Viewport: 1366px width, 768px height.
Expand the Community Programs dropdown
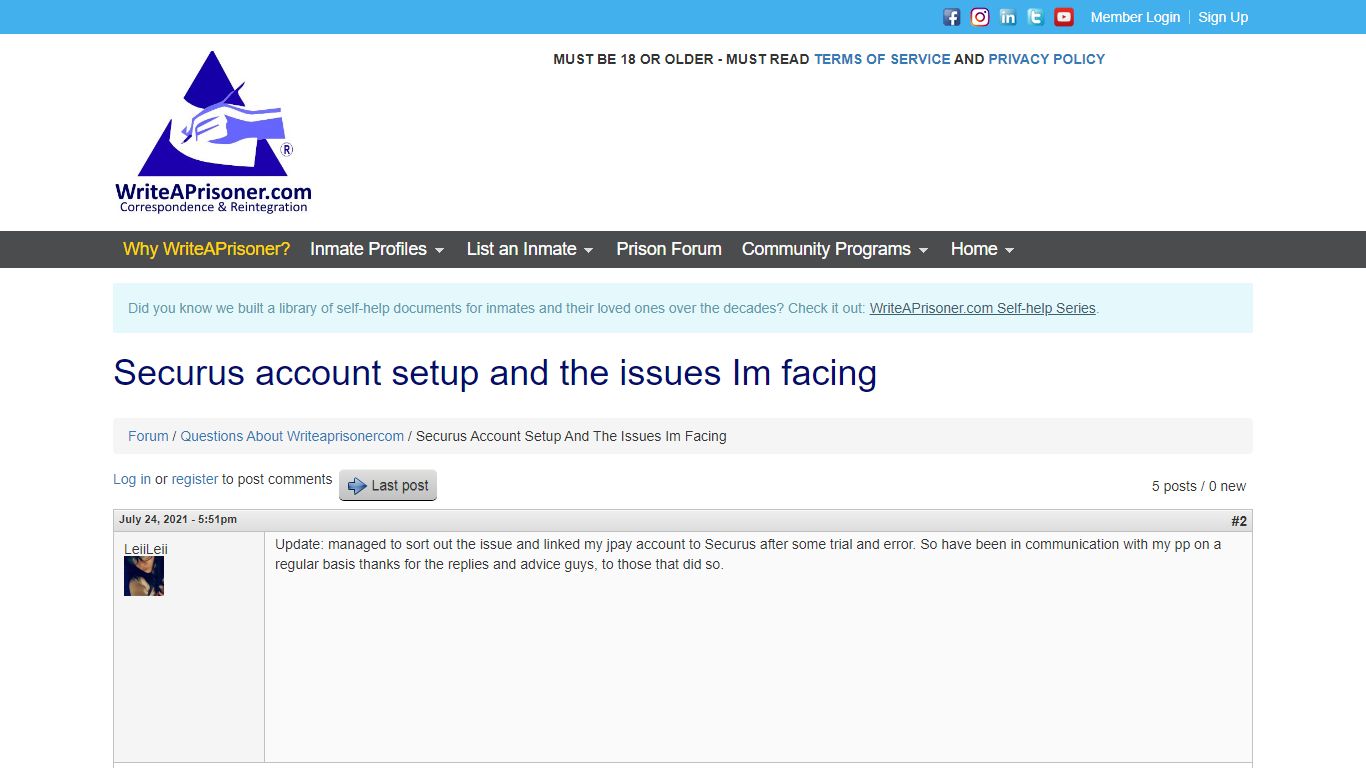pos(835,249)
